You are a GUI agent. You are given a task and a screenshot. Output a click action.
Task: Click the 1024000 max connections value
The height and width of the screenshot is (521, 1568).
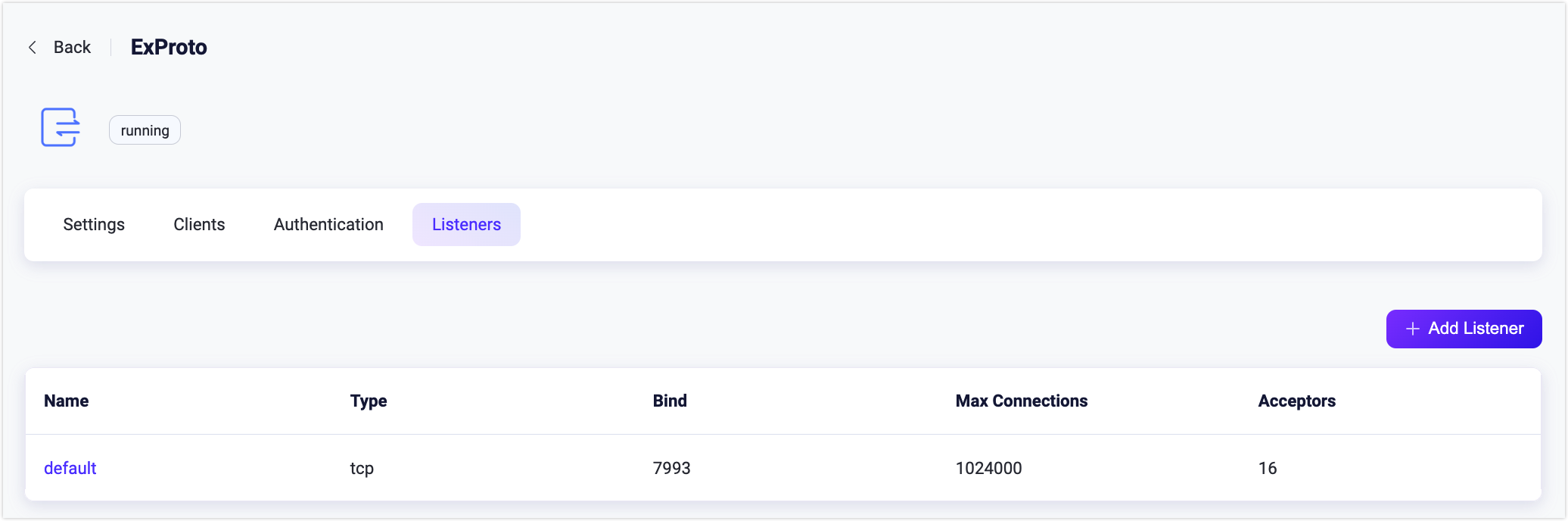988,468
